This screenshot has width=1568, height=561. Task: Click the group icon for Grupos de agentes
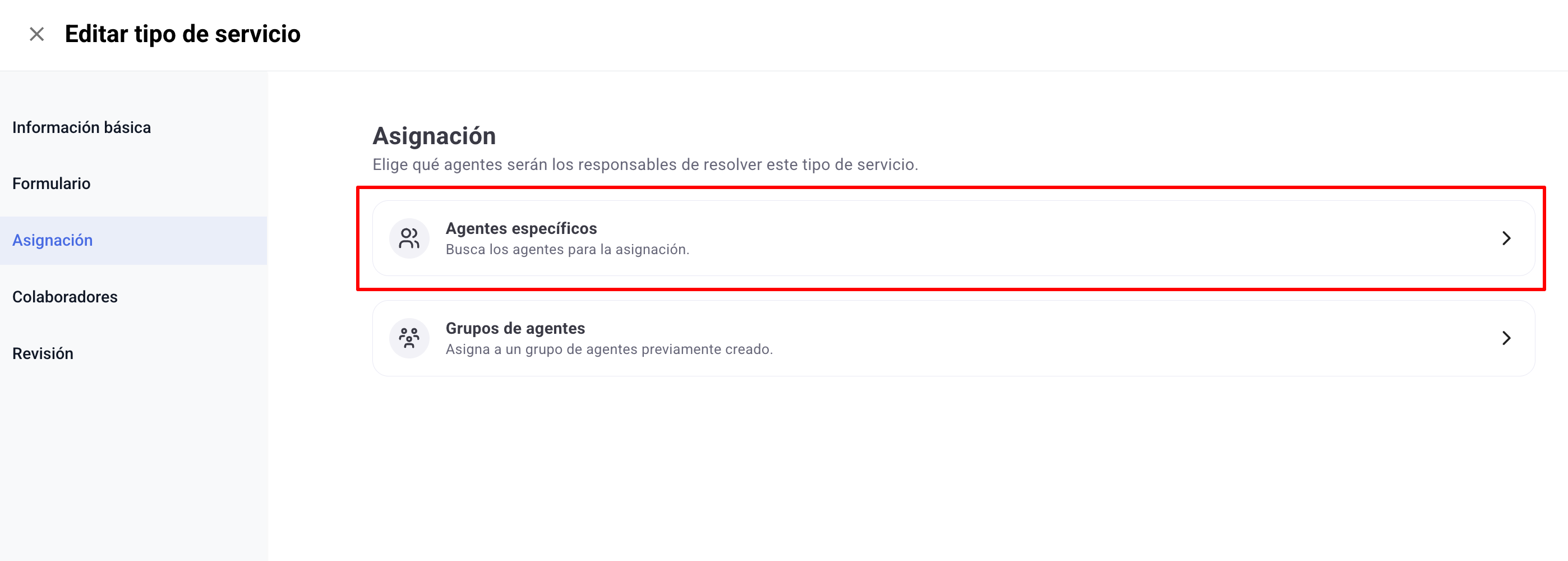click(x=409, y=338)
